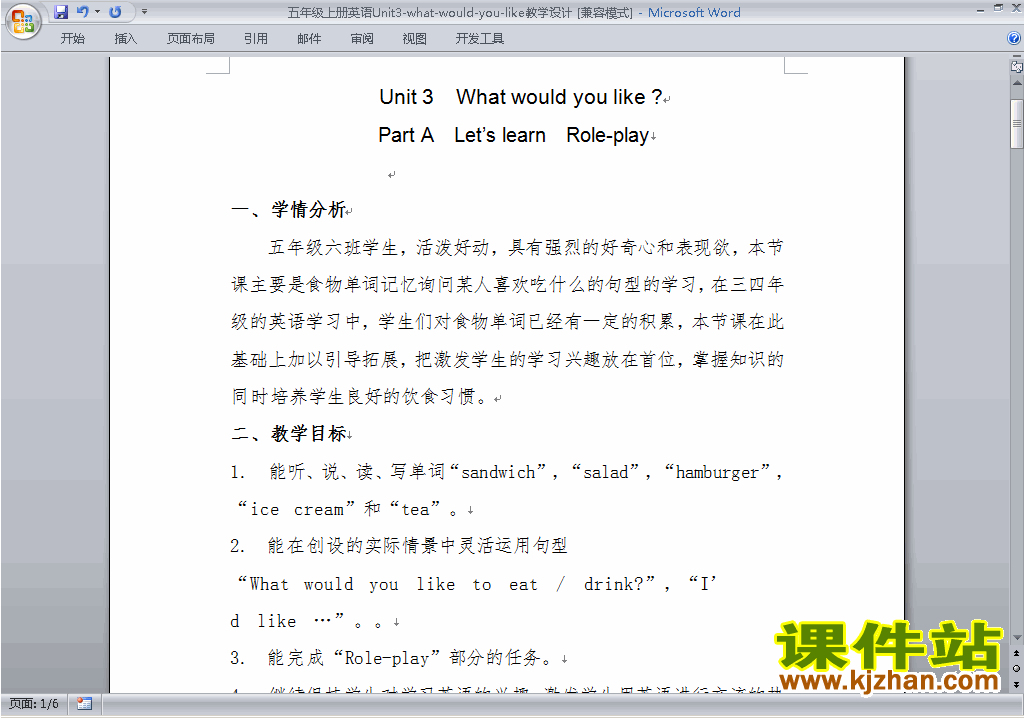Click the paragraph line starting 五年级六班学生
The width and height of the screenshot is (1024, 718).
pyautogui.click(x=526, y=248)
